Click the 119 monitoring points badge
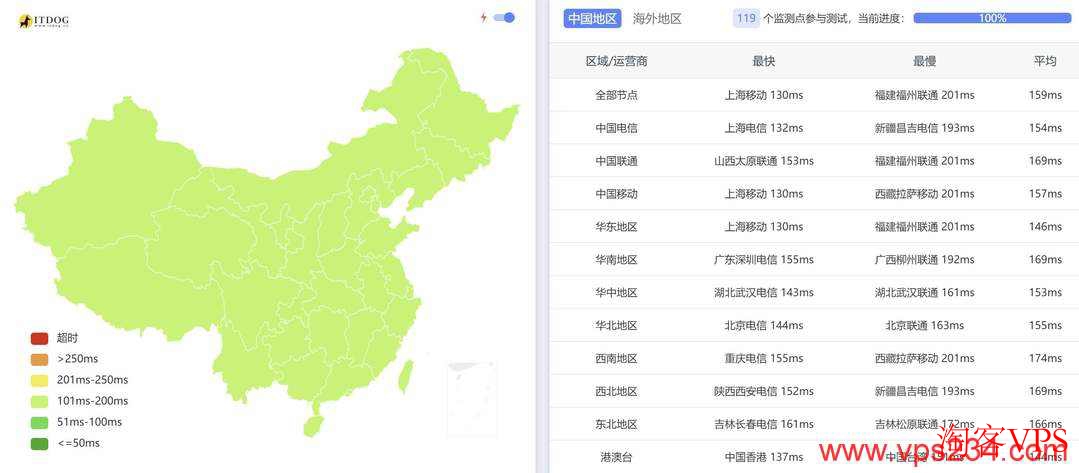This screenshot has width=1079, height=473. click(747, 19)
